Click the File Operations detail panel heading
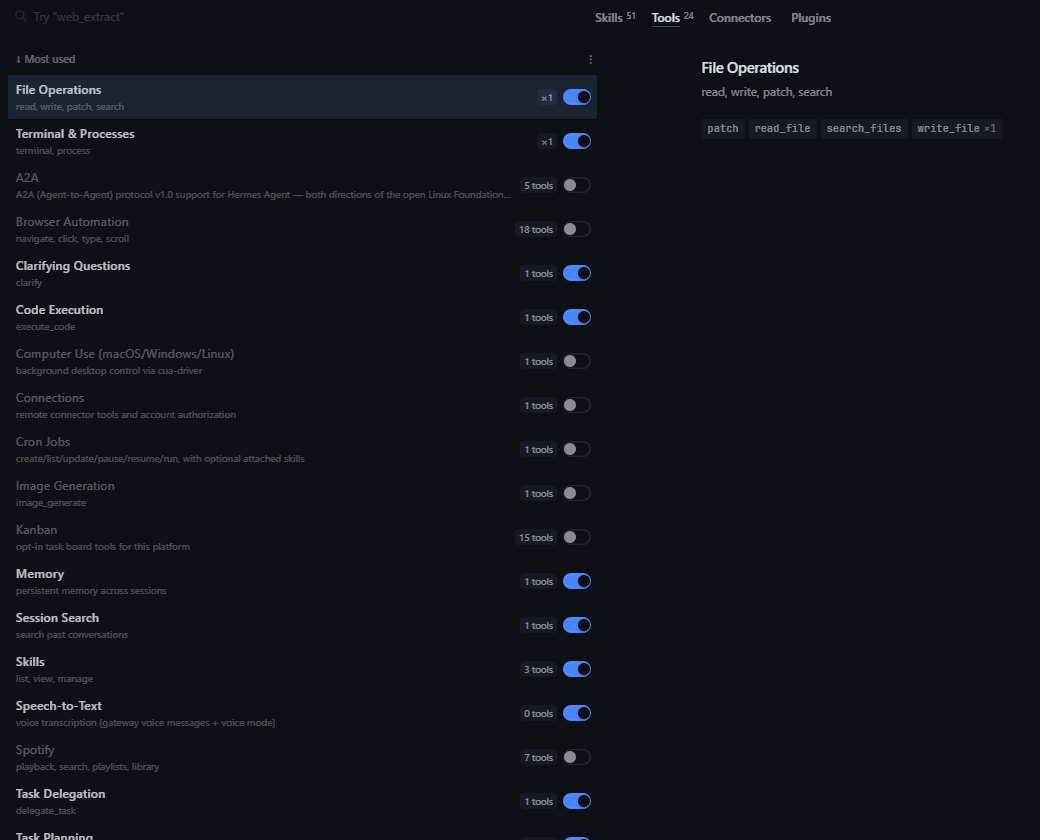The height and width of the screenshot is (840, 1040). [750, 68]
